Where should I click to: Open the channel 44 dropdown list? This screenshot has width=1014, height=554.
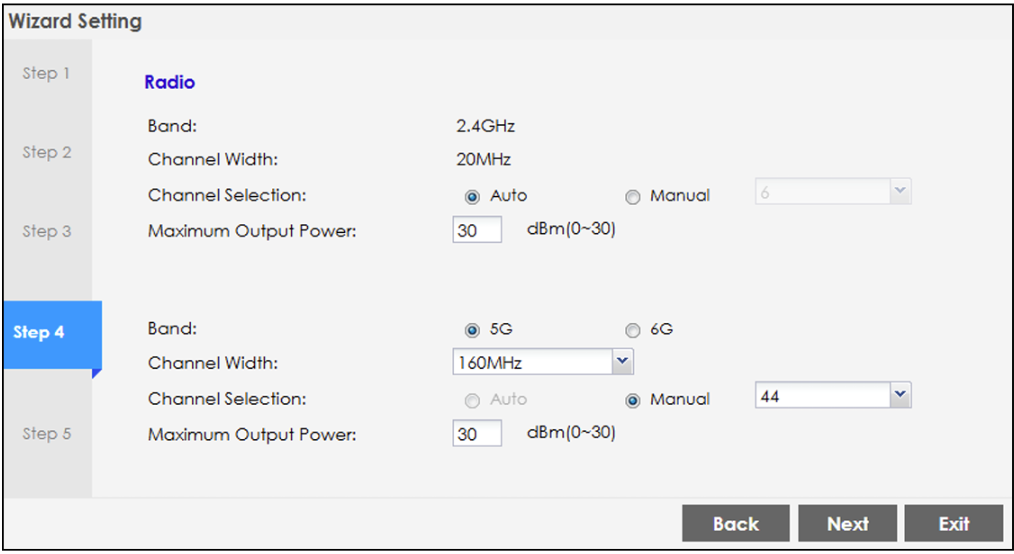pyautogui.click(x=832, y=397)
